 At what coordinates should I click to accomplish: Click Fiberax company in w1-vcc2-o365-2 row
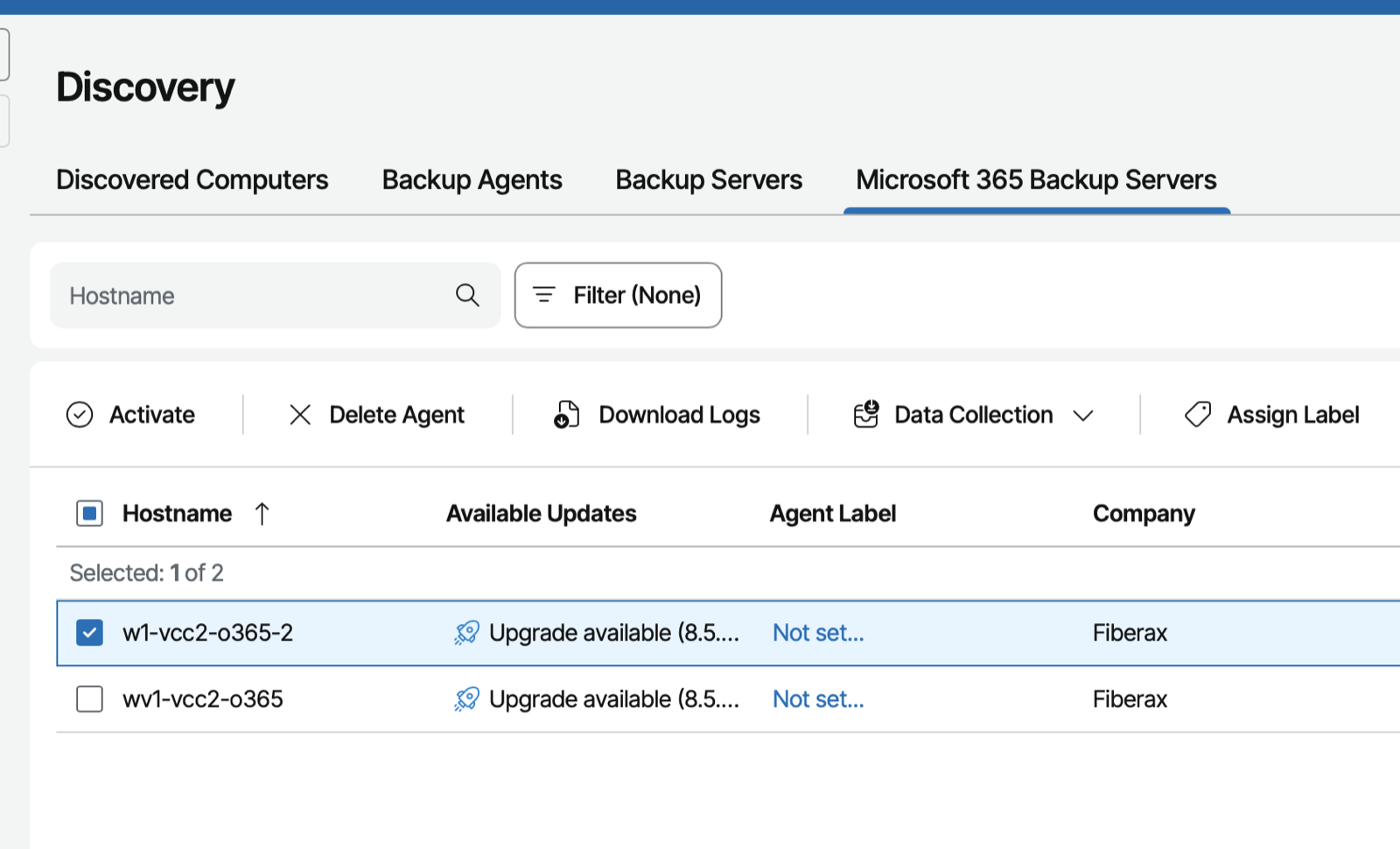1130,633
